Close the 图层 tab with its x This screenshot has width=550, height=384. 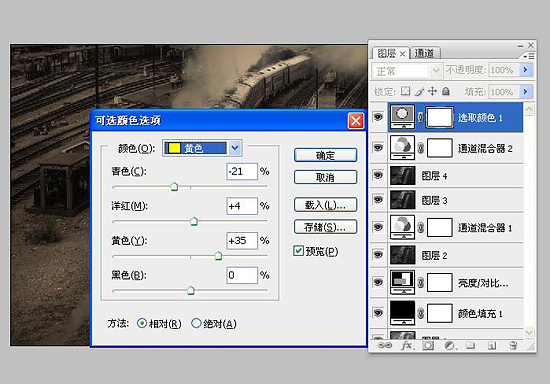pos(403,54)
